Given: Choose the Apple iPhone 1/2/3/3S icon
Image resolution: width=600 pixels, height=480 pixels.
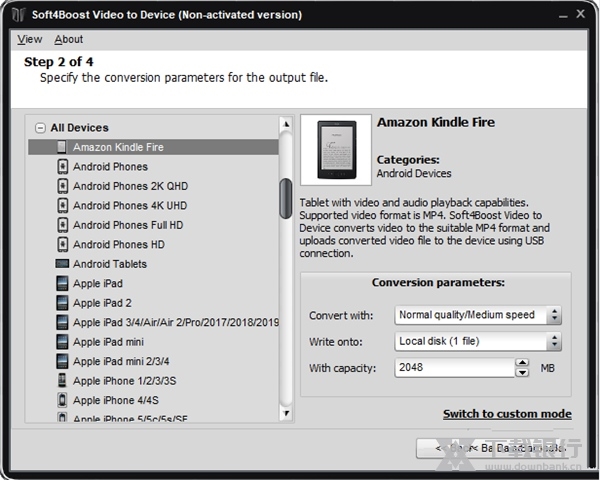Looking at the screenshot, I should [62, 381].
